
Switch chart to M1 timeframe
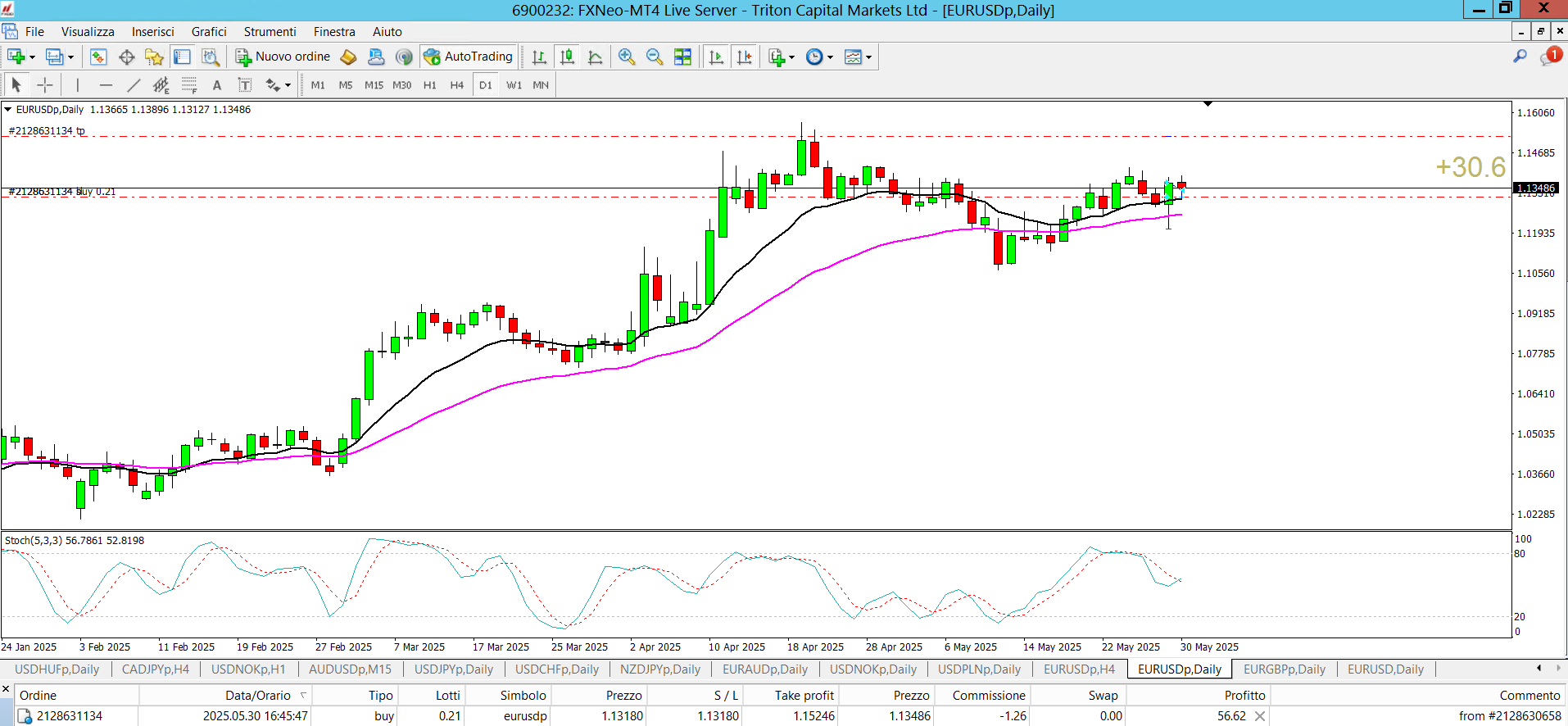pyautogui.click(x=318, y=84)
